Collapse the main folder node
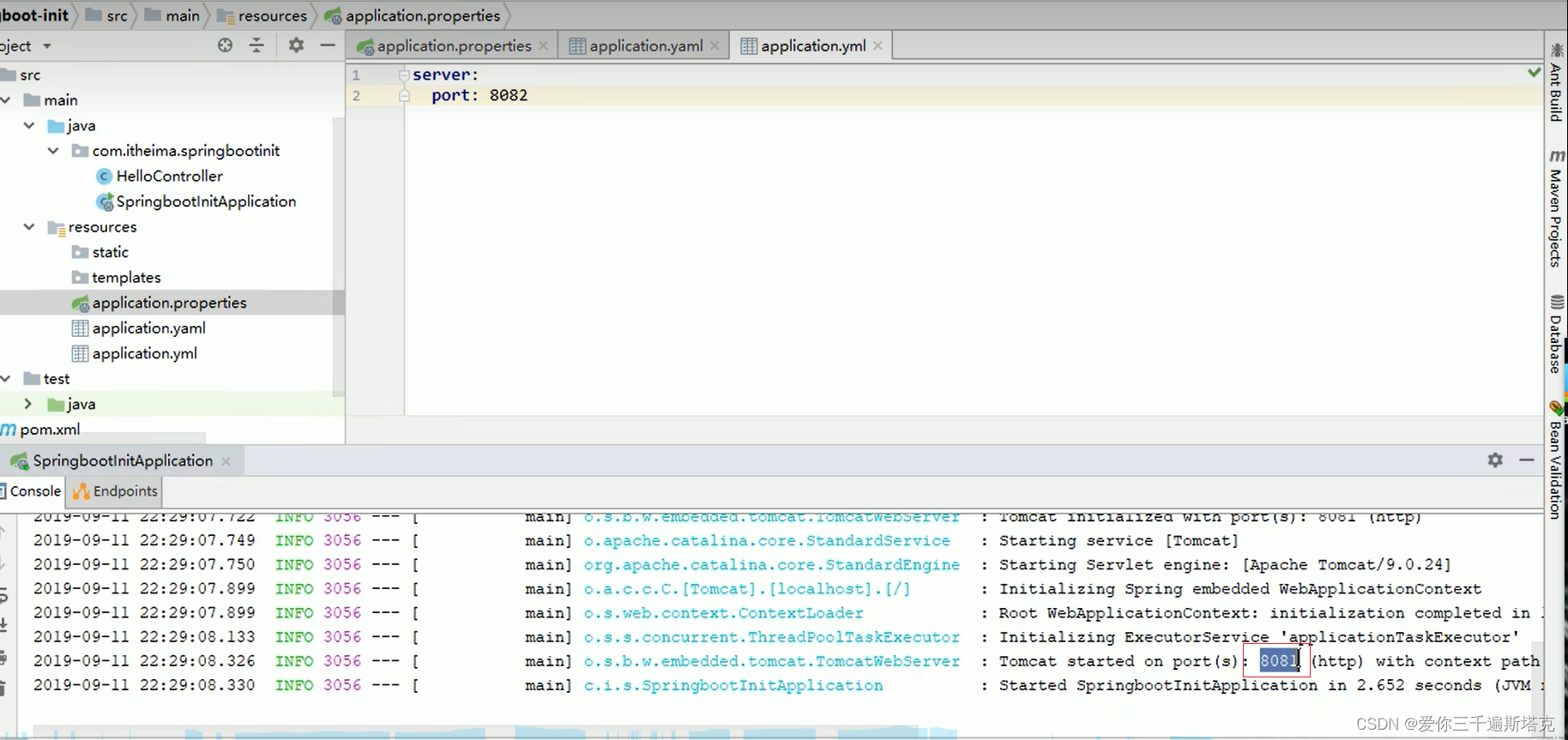The image size is (1568, 740). [x=6, y=100]
